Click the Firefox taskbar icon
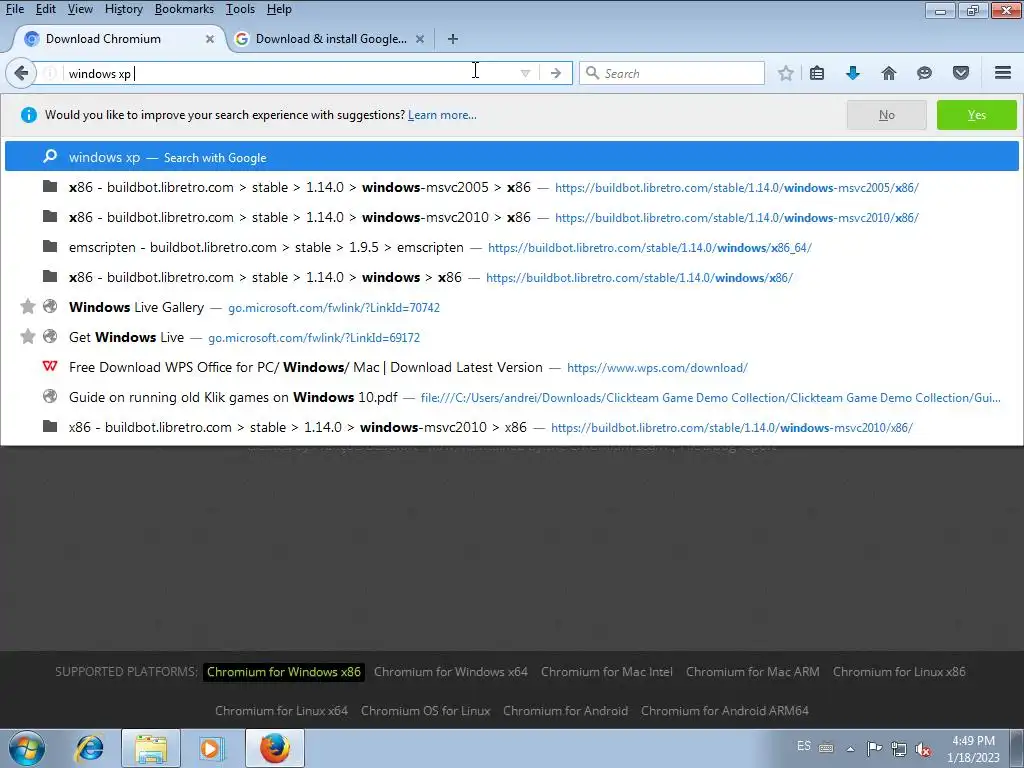This screenshot has height=768, width=1024. coord(275,748)
